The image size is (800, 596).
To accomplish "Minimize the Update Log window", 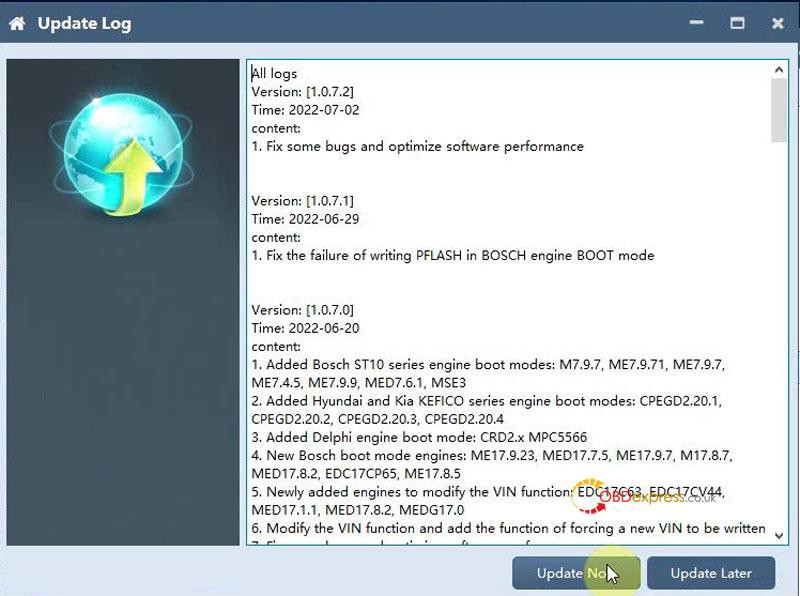I will coord(696,22).
